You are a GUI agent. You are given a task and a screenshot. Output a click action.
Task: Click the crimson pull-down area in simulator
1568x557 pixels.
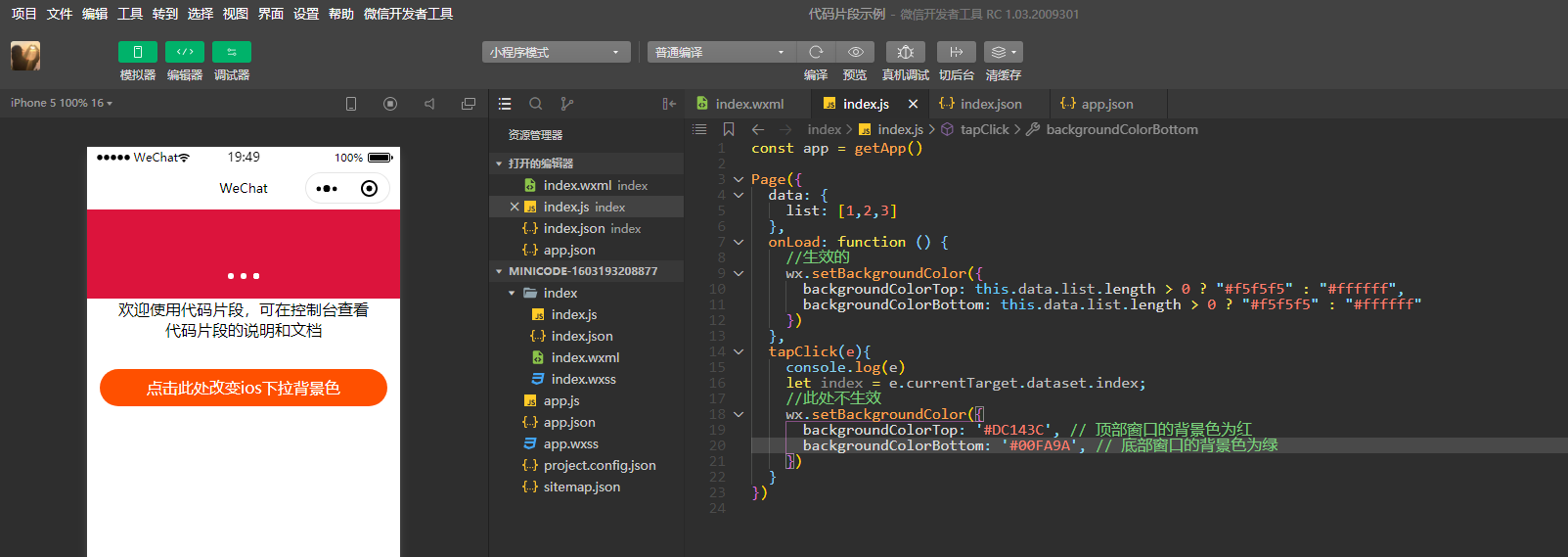click(244, 254)
